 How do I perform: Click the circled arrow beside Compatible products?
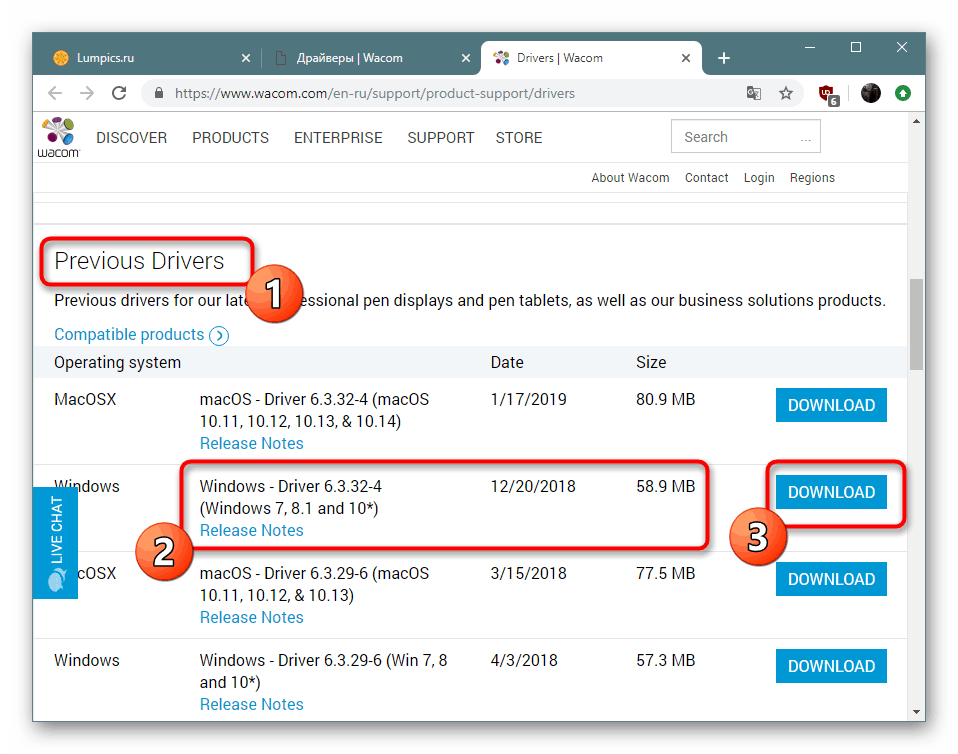click(219, 335)
